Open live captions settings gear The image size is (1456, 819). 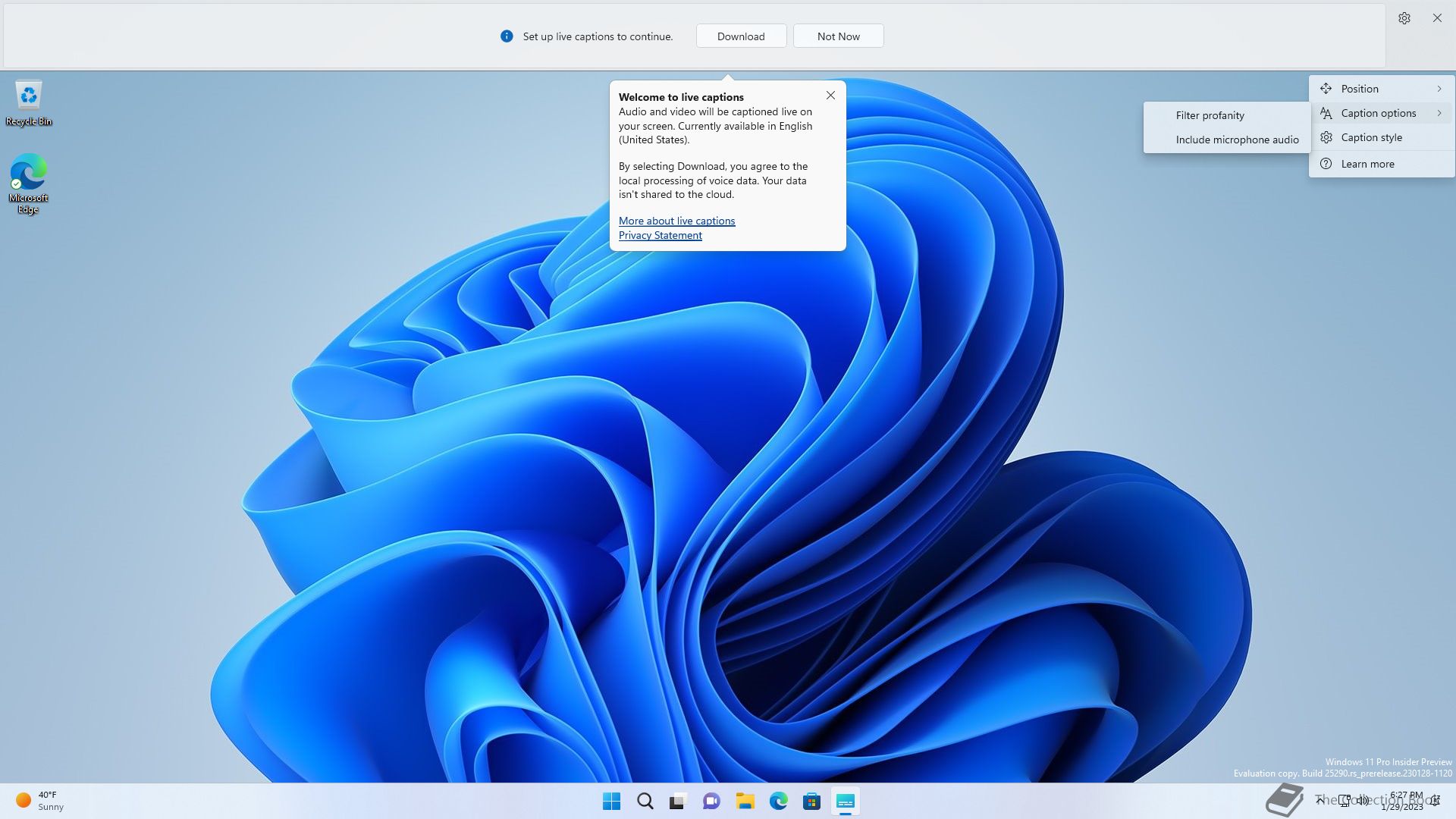1404,18
